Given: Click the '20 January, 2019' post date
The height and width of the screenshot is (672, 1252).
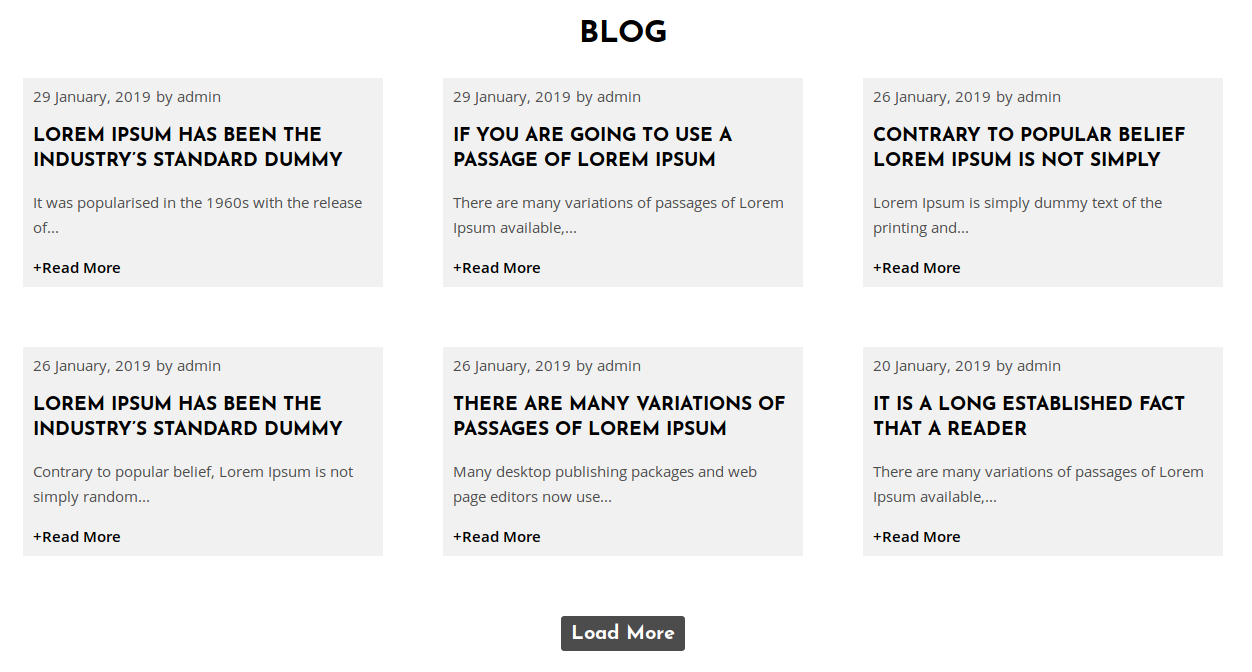Looking at the screenshot, I should [932, 366].
